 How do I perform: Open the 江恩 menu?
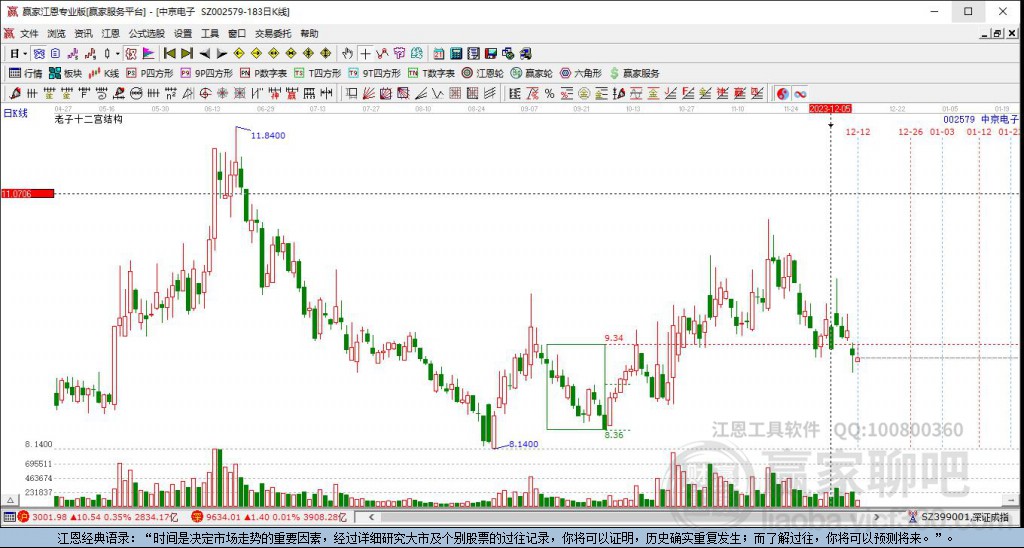[x=110, y=33]
